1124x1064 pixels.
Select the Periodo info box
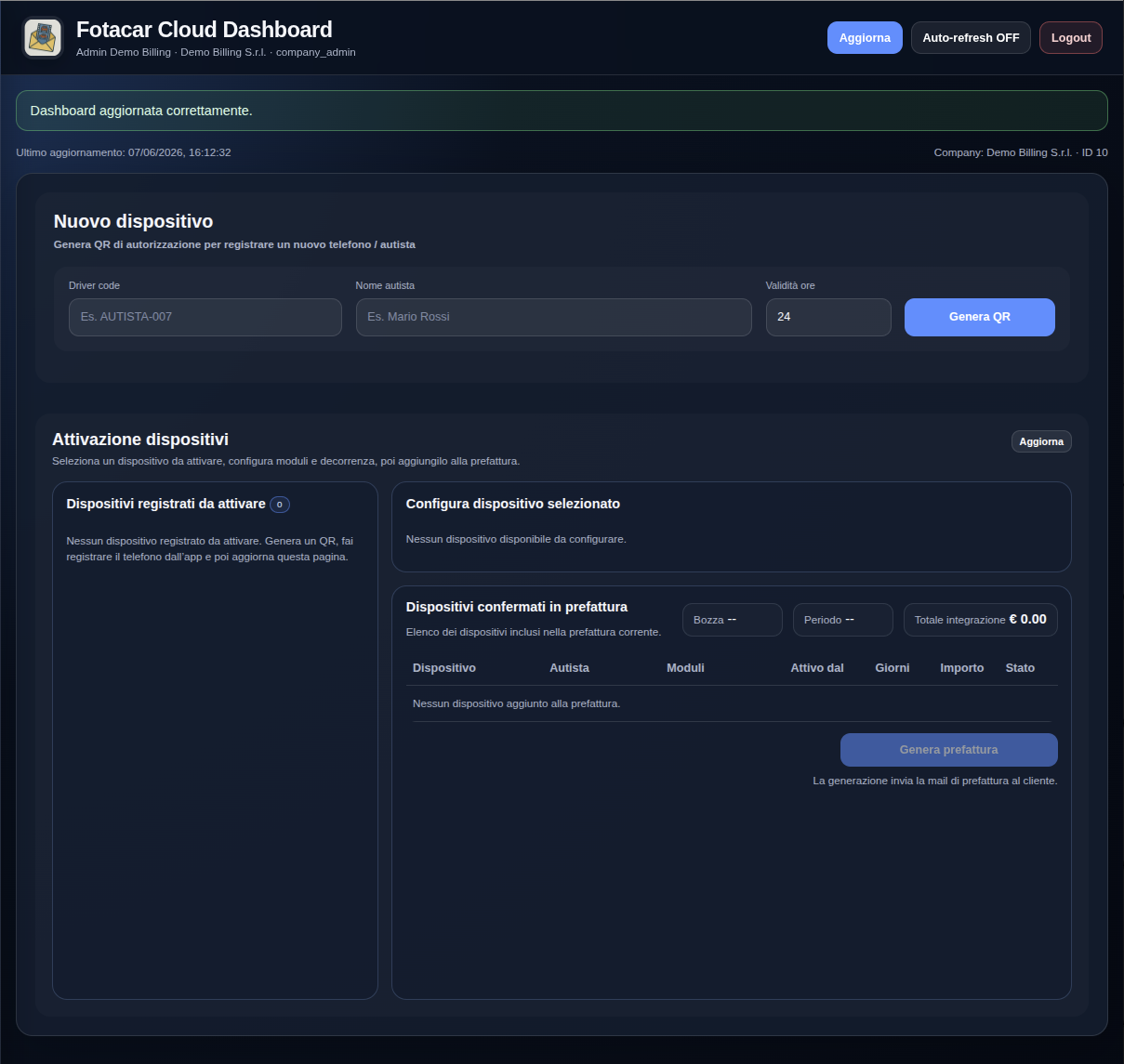pos(843,620)
